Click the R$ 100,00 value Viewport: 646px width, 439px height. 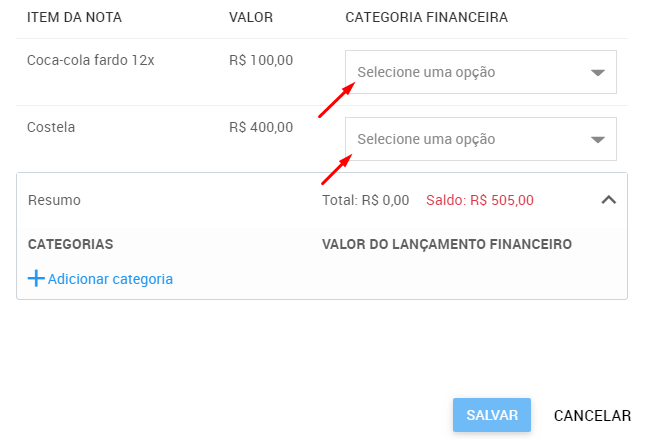pos(261,60)
